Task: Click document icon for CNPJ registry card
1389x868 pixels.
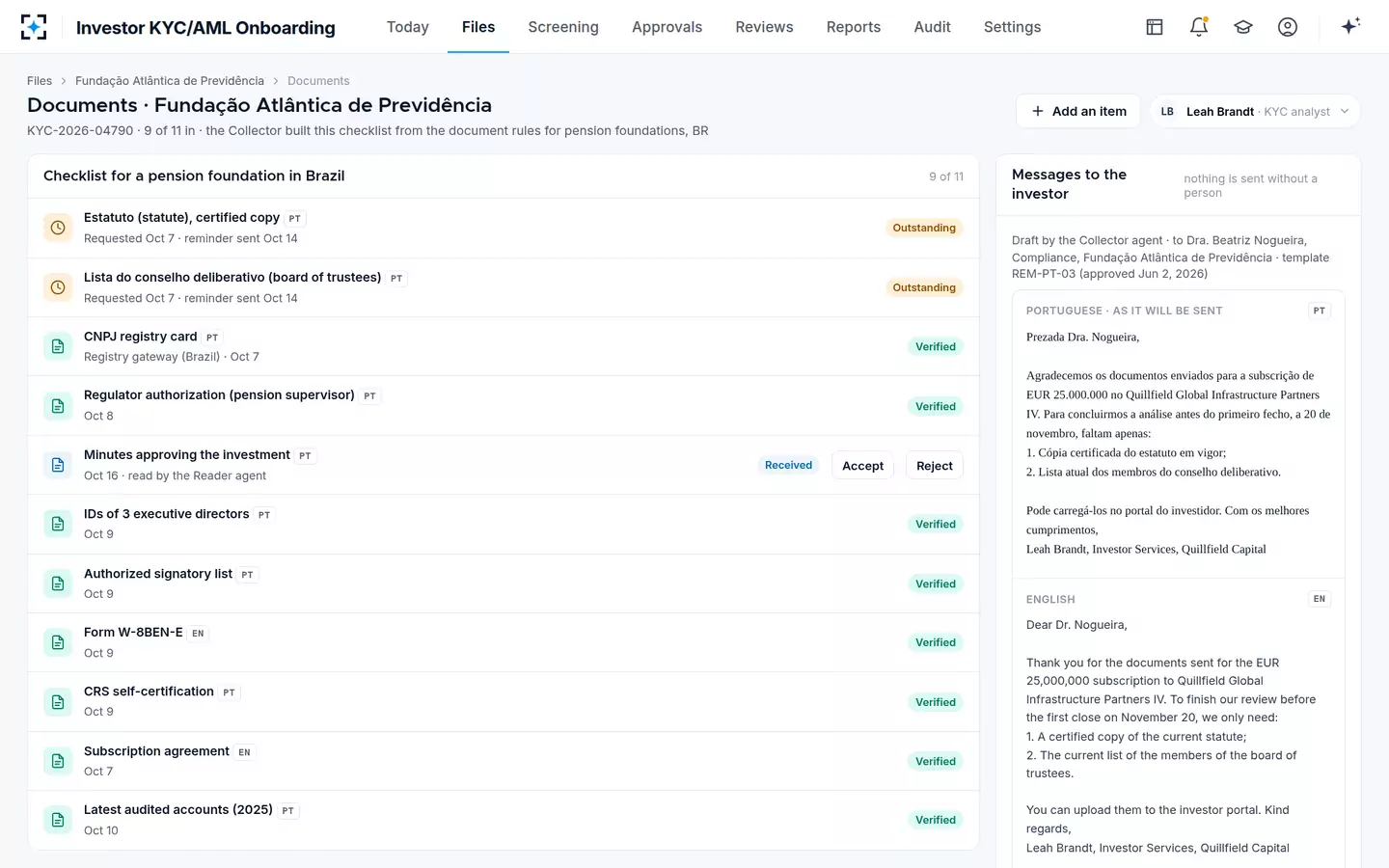Action: [x=58, y=346]
